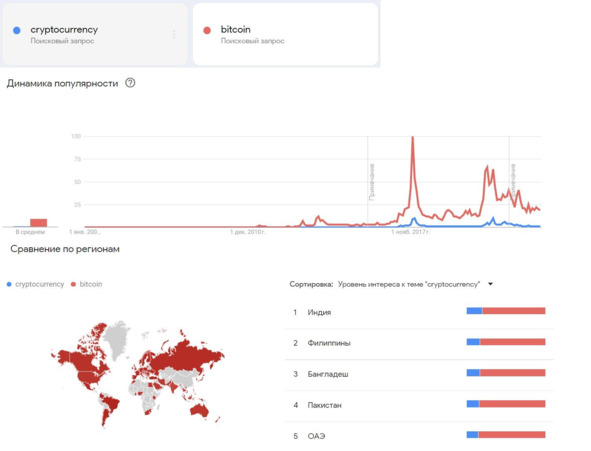The height and width of the screenshot is (451, 591).
Task: Select the blue cryptocurrency term dot
Action: tap(17, 31)
